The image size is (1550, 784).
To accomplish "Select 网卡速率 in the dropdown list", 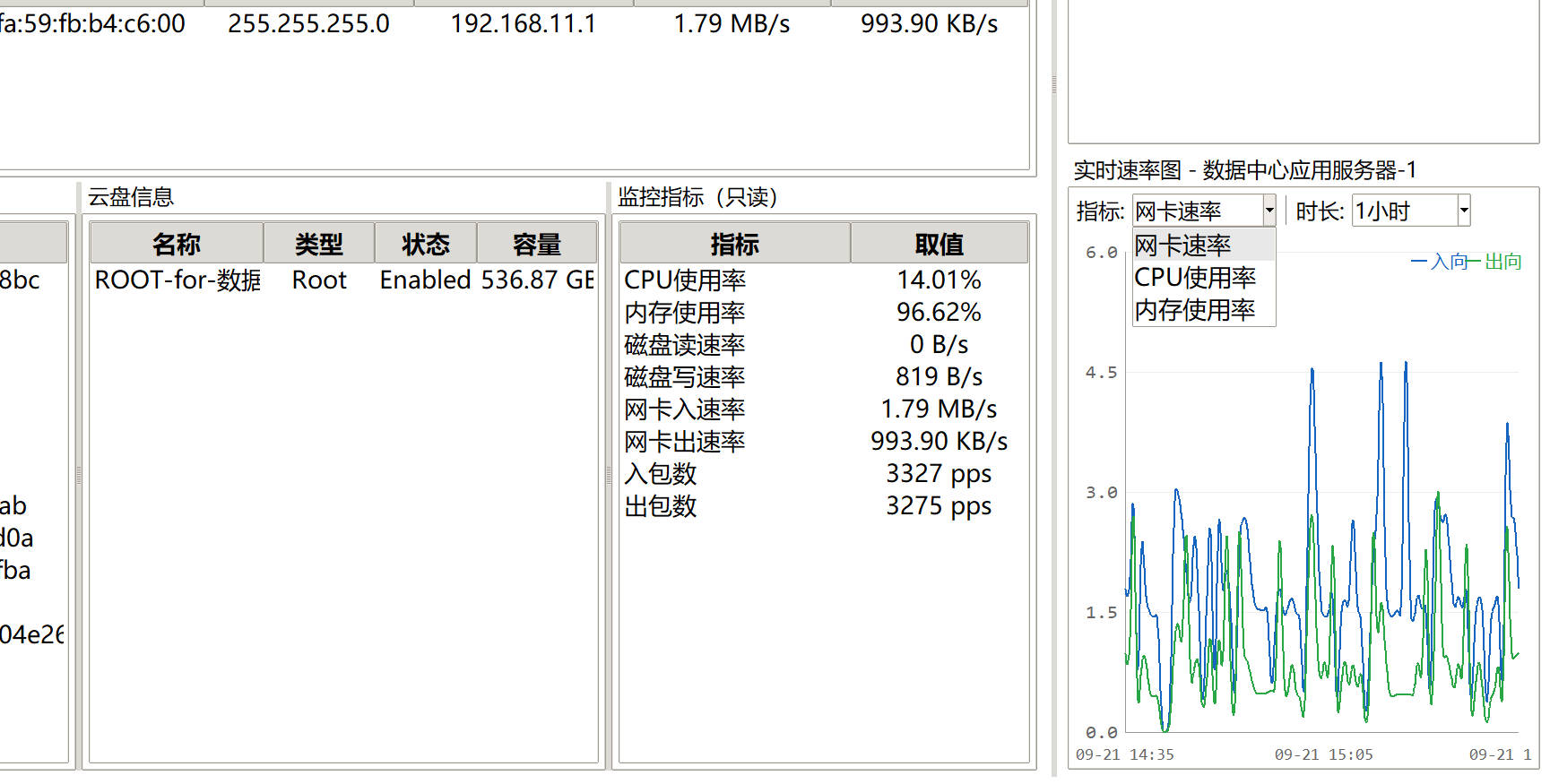I will coord(1204,245).
